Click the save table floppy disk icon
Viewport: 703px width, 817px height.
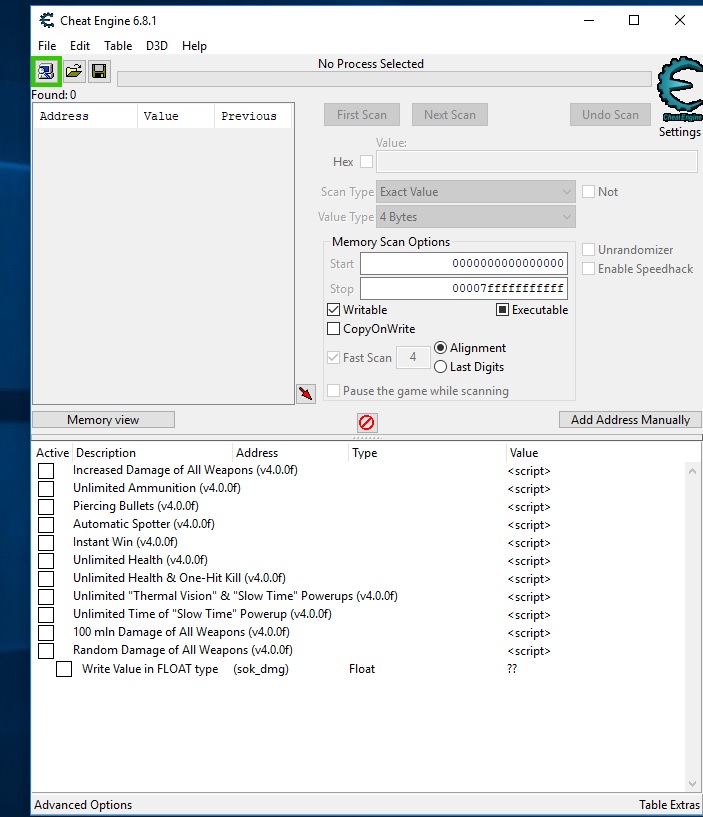(99, 71)
